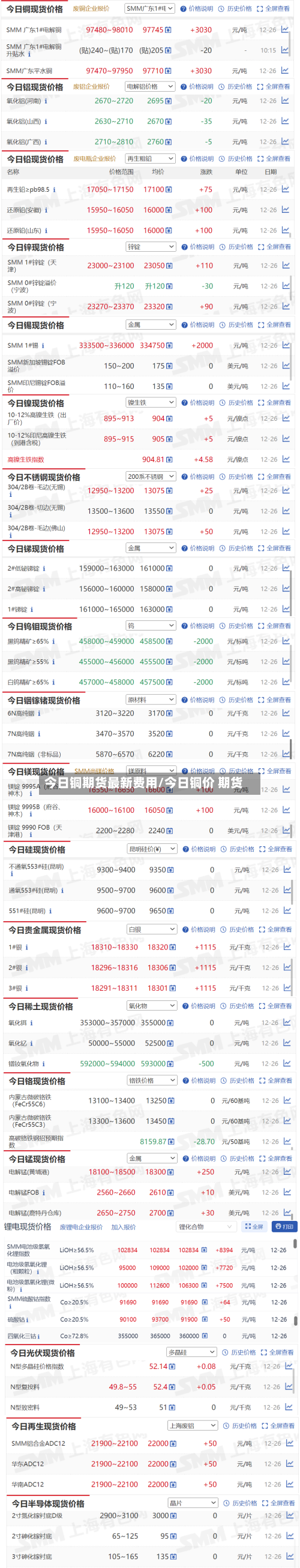
Task: Open the 再生粗铅 dropdown
Action: (x=150, y=158)
